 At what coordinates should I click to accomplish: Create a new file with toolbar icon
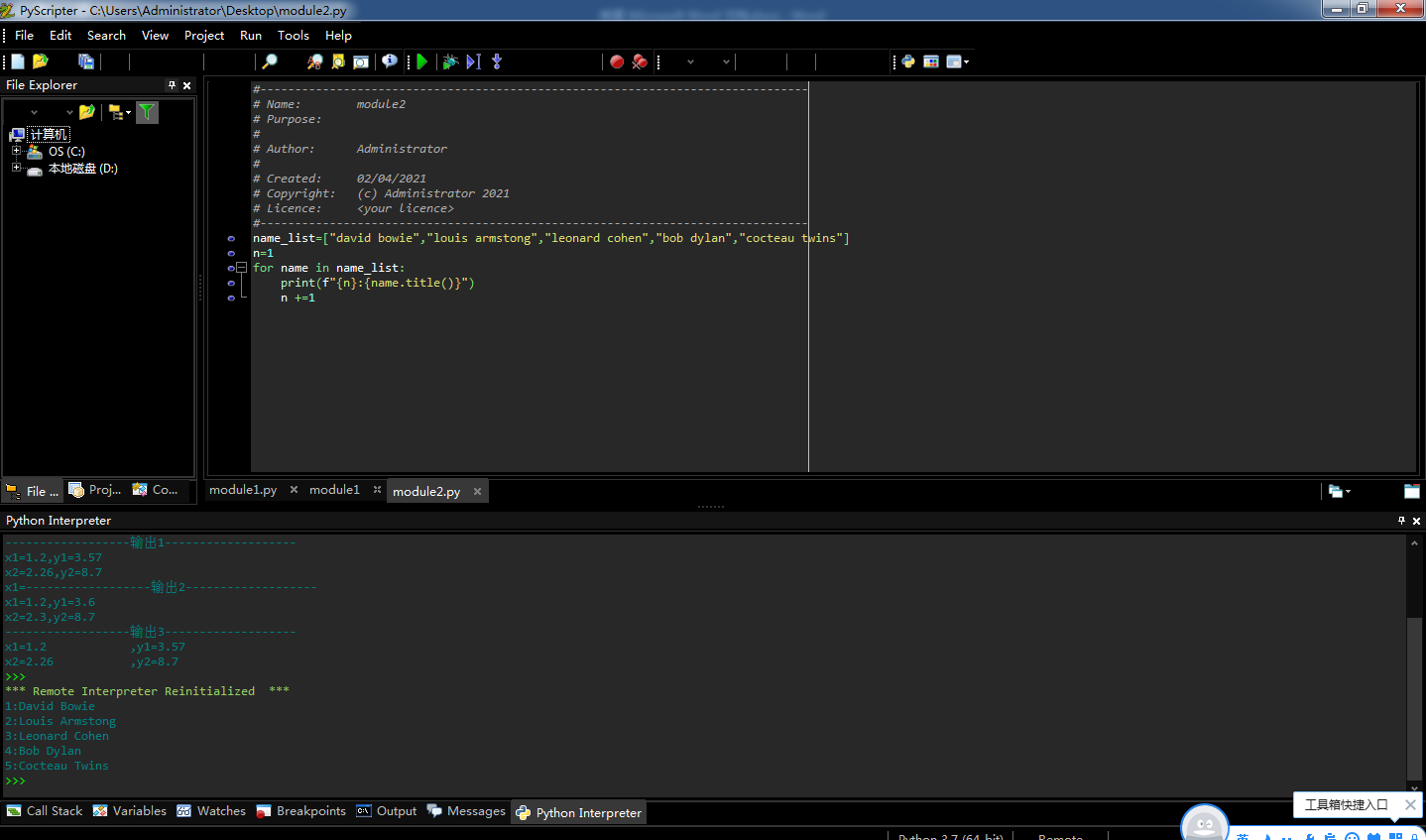pos(18,61)
